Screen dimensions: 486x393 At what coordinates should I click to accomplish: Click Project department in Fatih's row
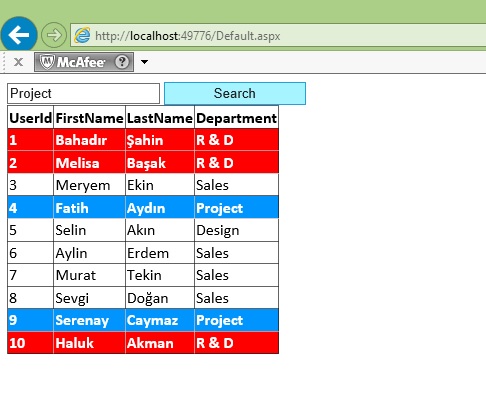pyautogui.click(x=236, y=208)
